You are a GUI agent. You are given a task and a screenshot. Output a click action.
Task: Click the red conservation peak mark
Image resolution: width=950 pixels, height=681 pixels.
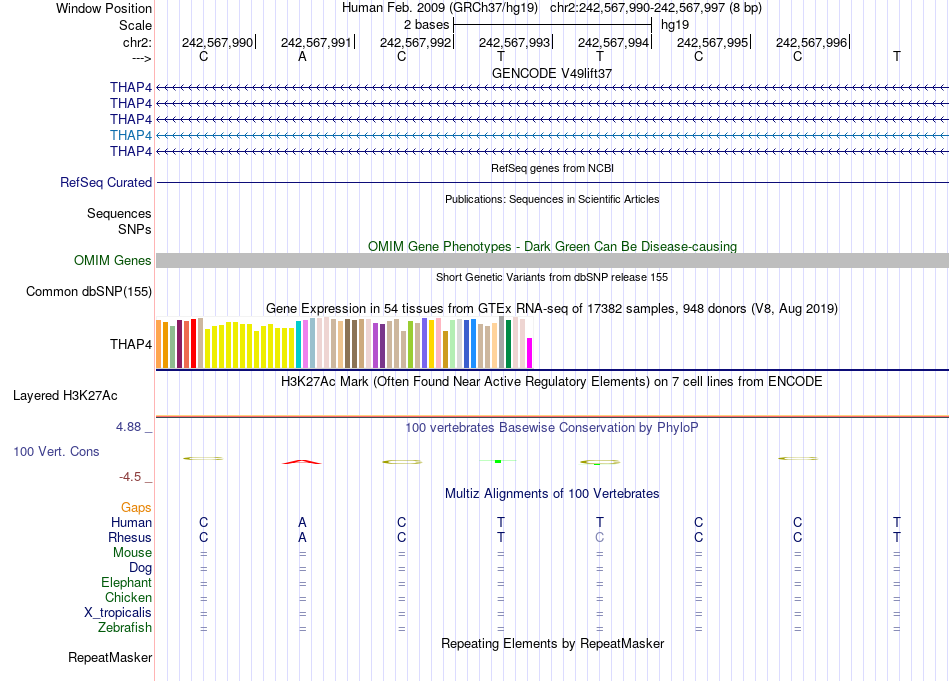tap(302, 462)
